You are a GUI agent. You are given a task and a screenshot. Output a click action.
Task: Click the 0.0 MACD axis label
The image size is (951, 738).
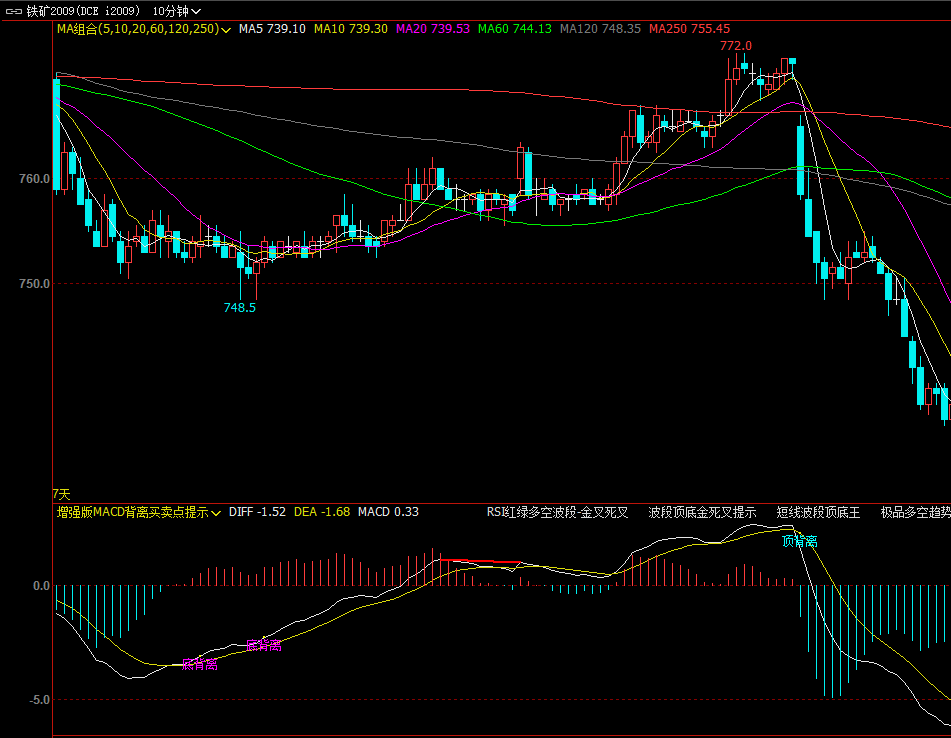tap(41, 586)
